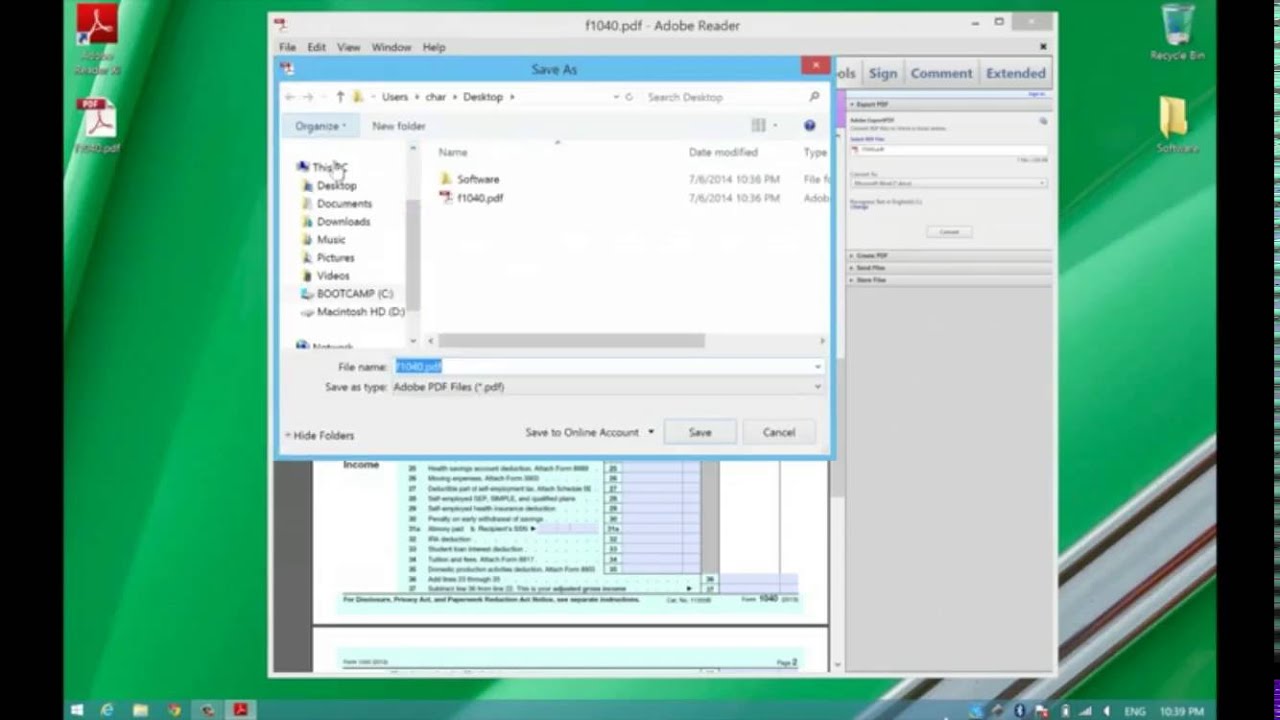Click the Cancel button
Image resolution: width=1280 pixels, height=720 pixels.
[779, 432]
